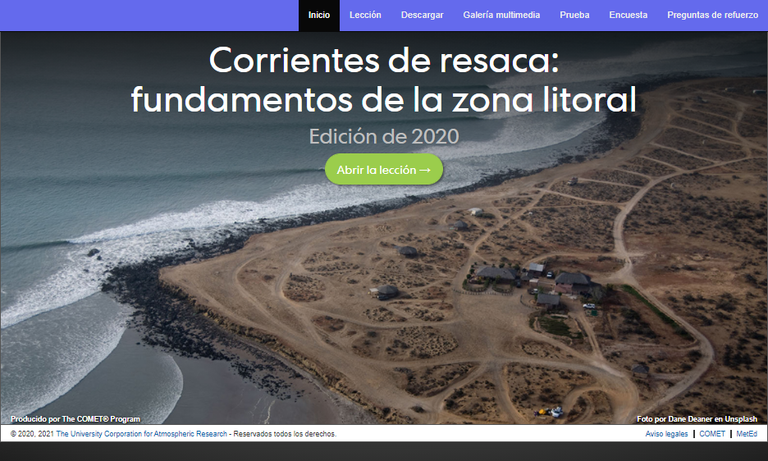Screen dimensions: 768x461
Task: Switch to the Prueba section
Action: click(x=574, y=15)
